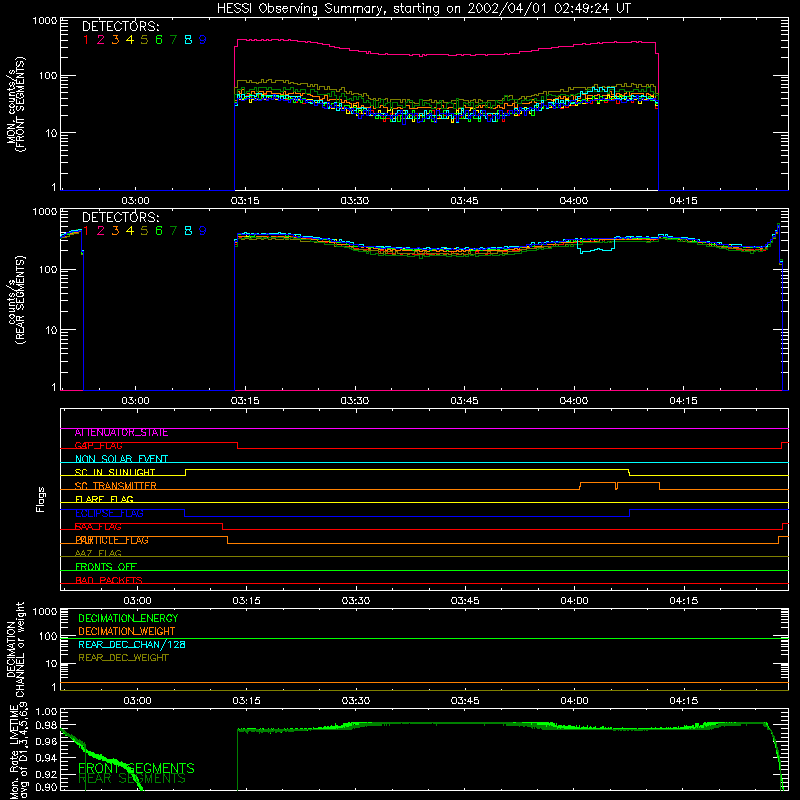
Task: Click the FLARE_FLAG label
Action: click(x=104, y=499)
